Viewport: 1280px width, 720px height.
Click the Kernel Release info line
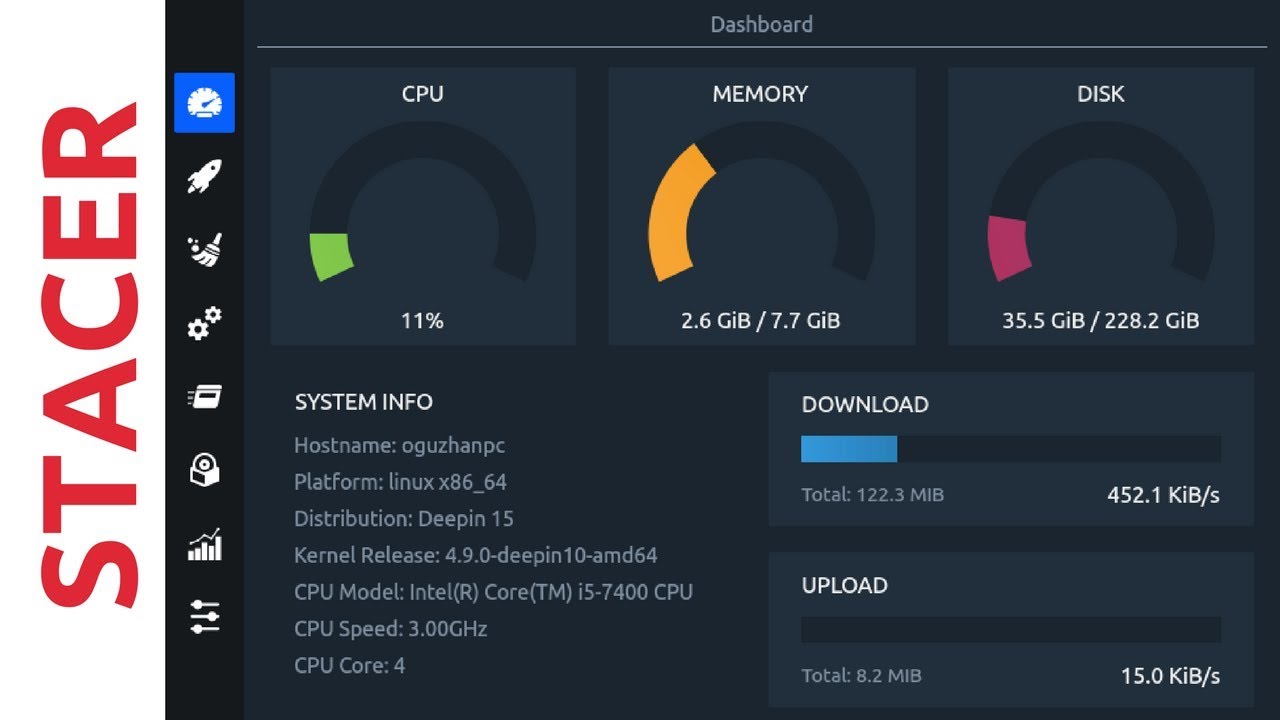click(x=476, y=555)
